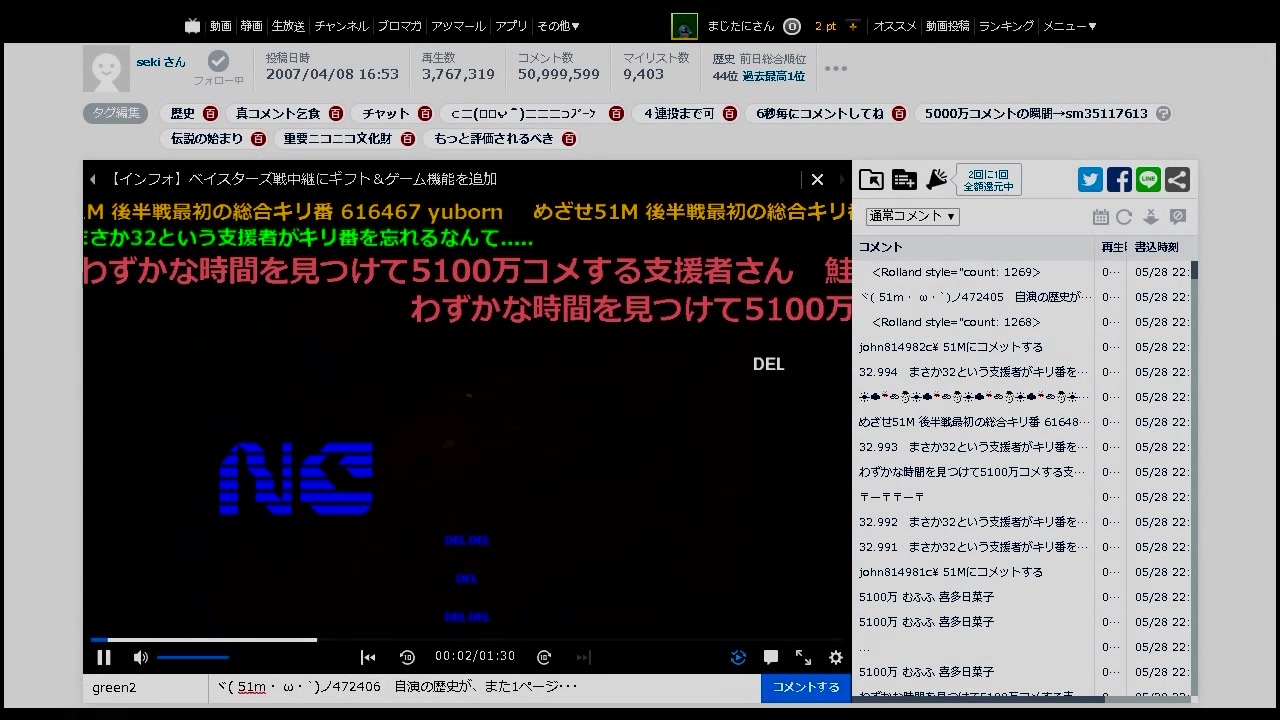Open dictionary icon beside 重要ニコニコ文化財

[409, 139]
